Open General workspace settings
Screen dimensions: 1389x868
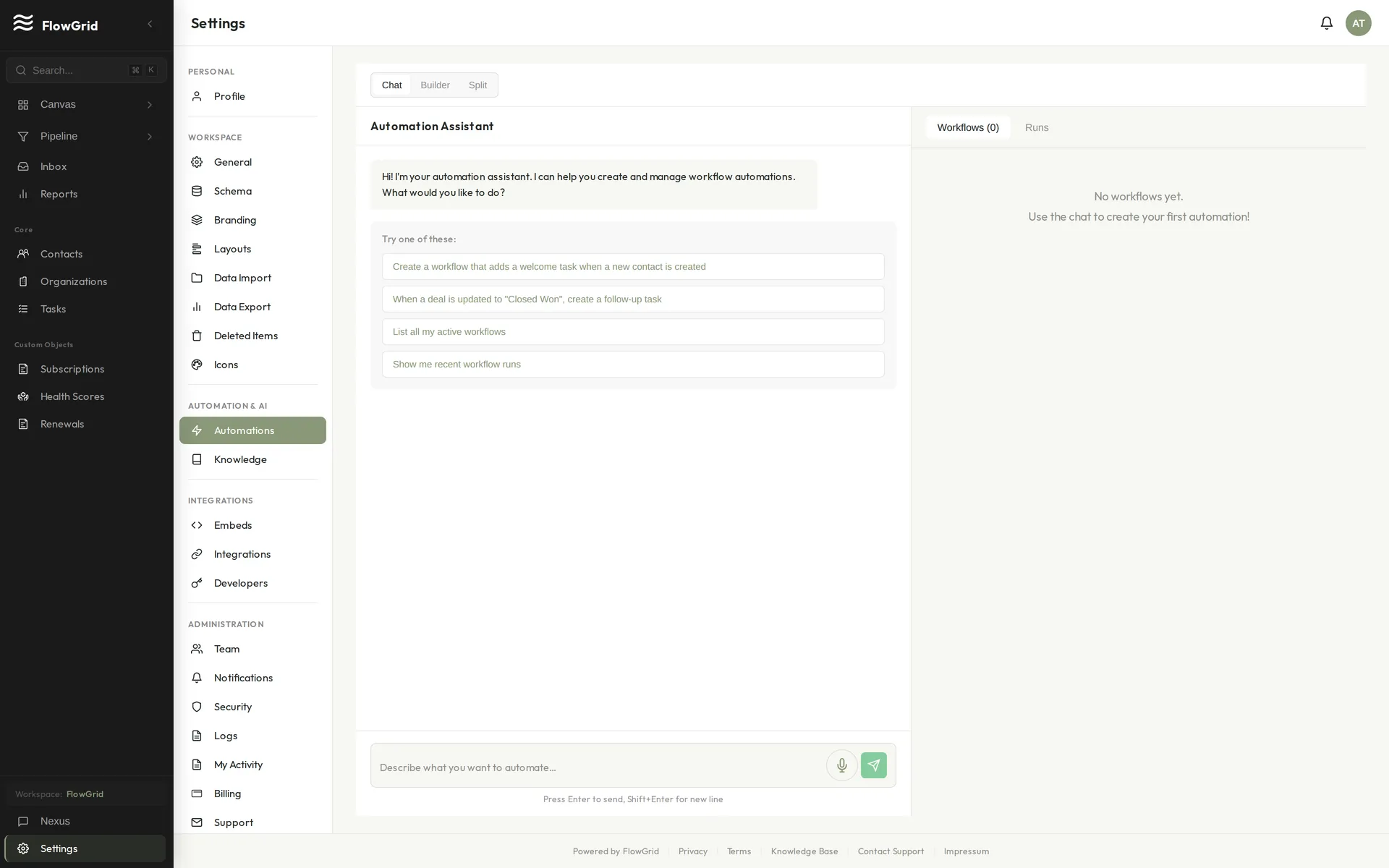[252, 162]
